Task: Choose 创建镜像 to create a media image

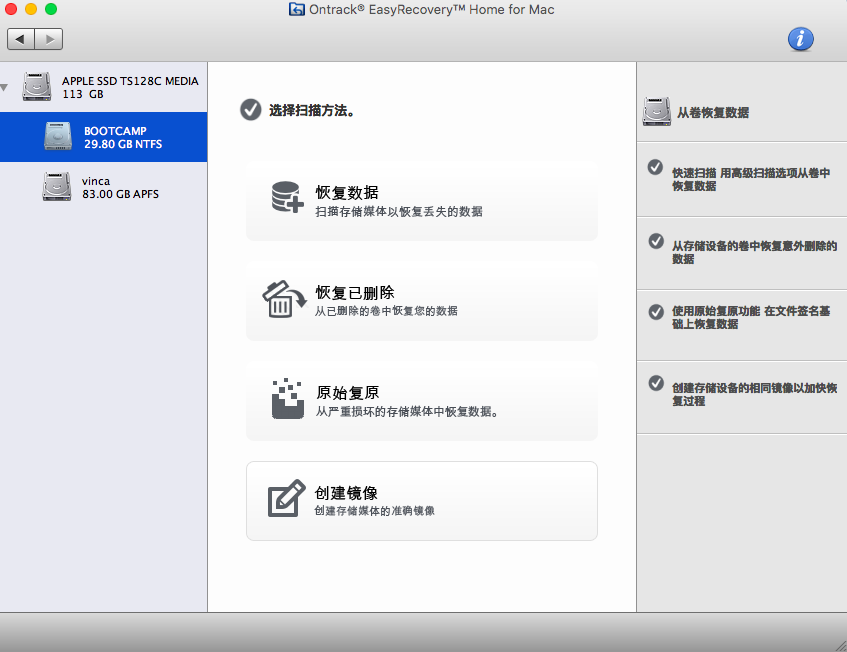Action: click(x=421, y=500)
